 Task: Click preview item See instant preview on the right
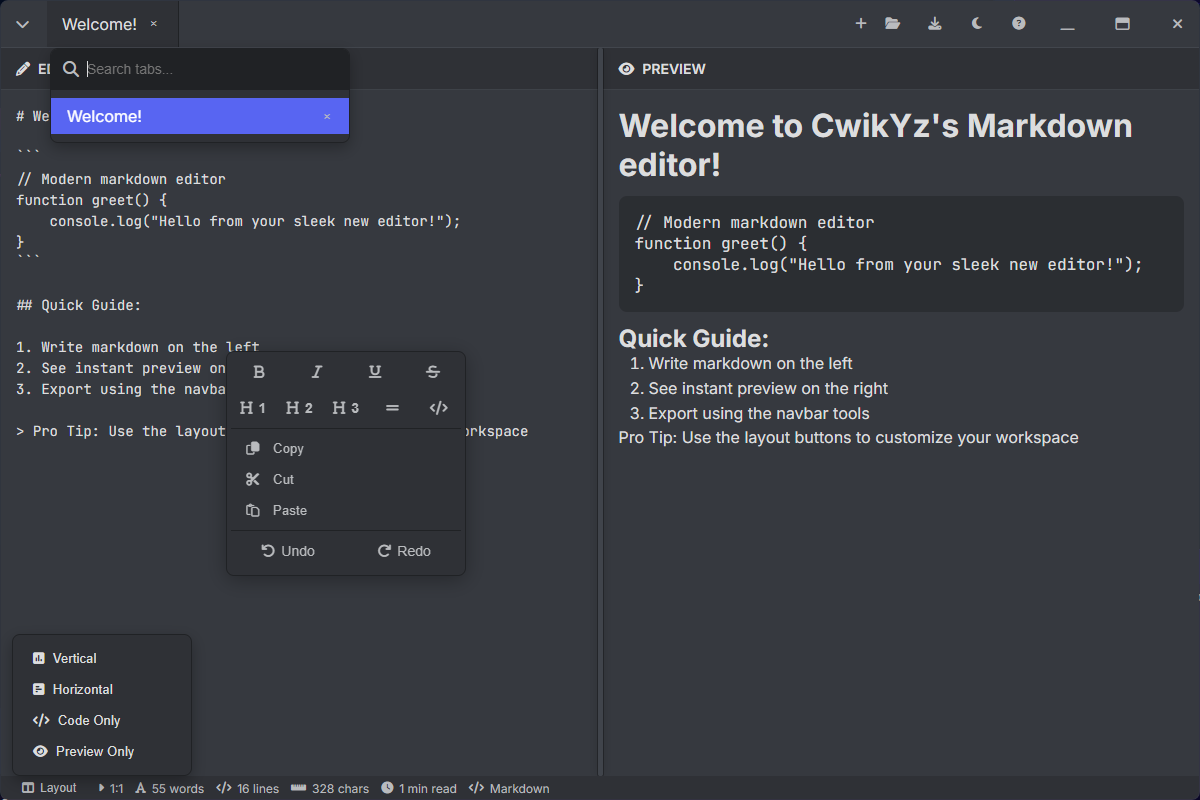click(x=768, y=388)
